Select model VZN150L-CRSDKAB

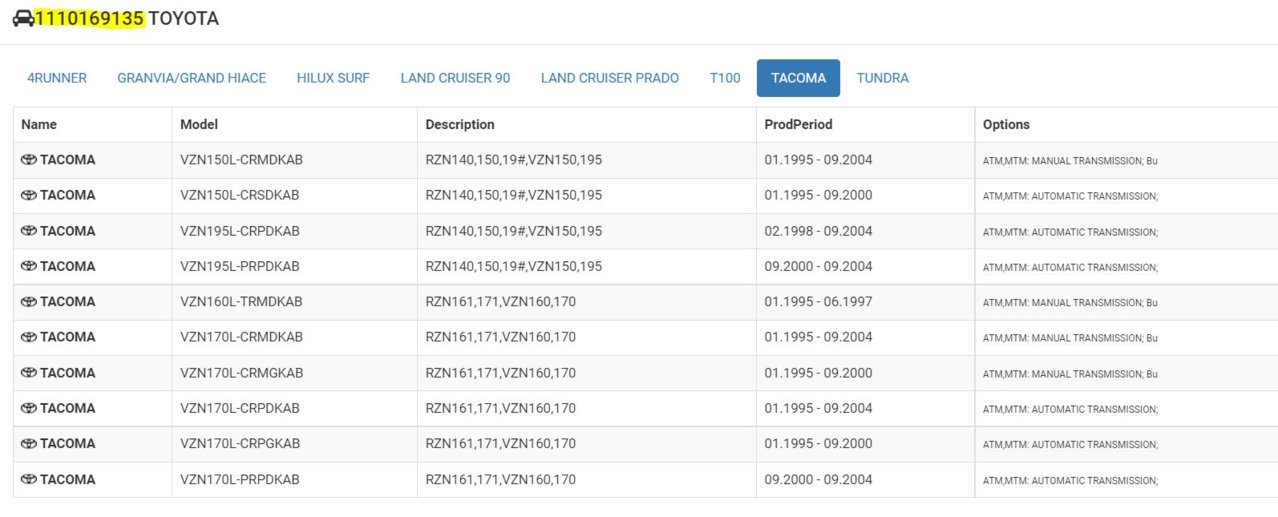coord(240,195)
